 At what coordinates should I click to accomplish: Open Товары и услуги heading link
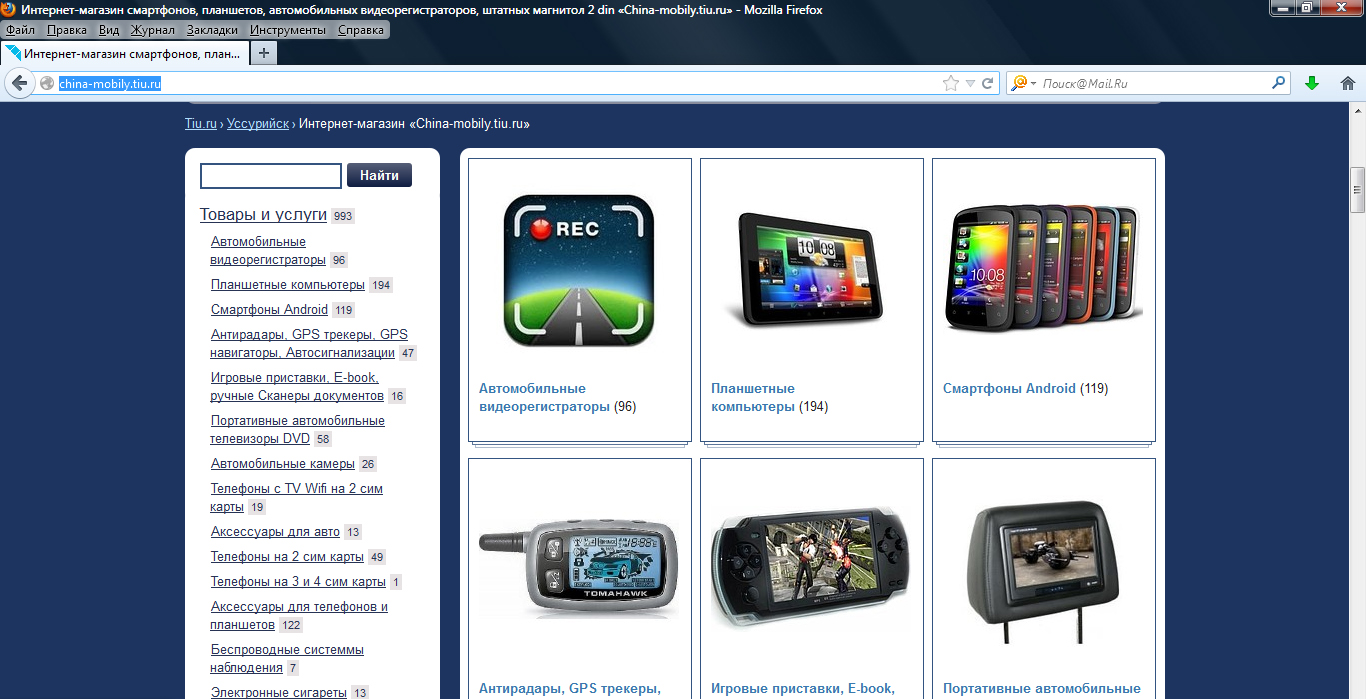coord(263,215)
